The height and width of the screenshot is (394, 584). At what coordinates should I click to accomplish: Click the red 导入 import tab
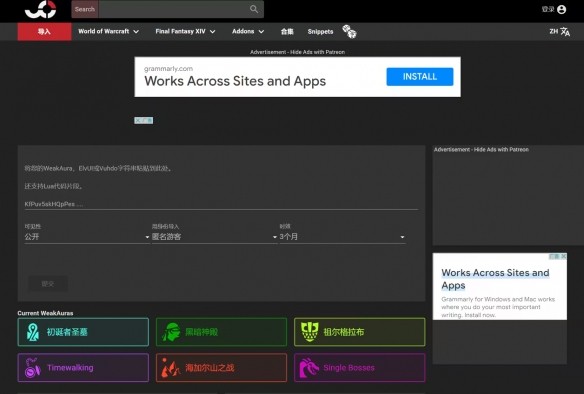click(x=44, y=32)
